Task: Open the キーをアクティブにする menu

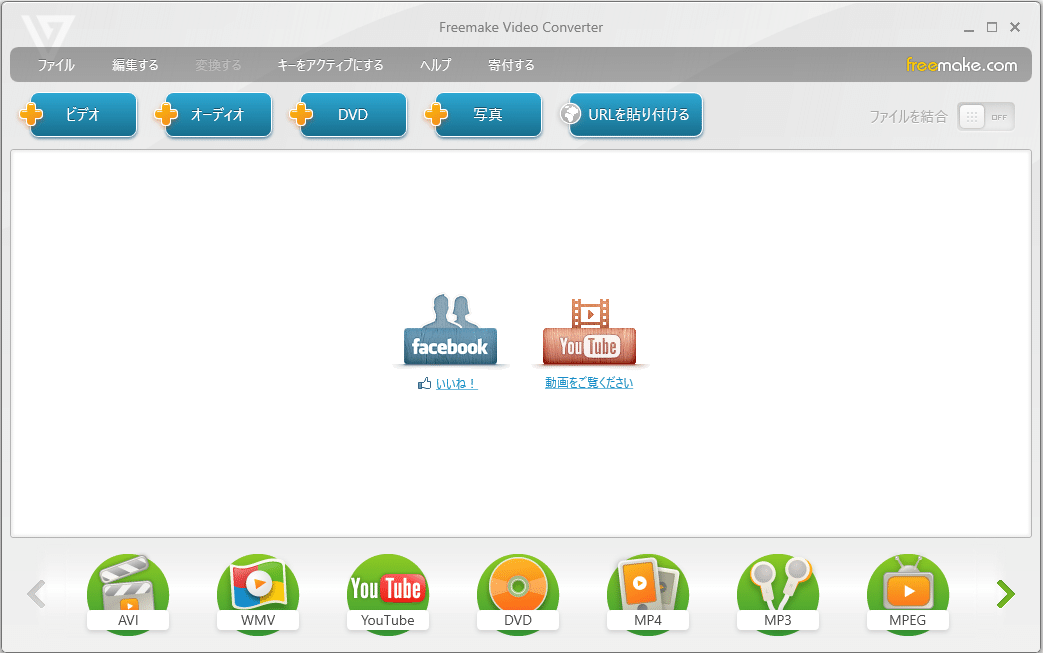Action: pos(330,65)
